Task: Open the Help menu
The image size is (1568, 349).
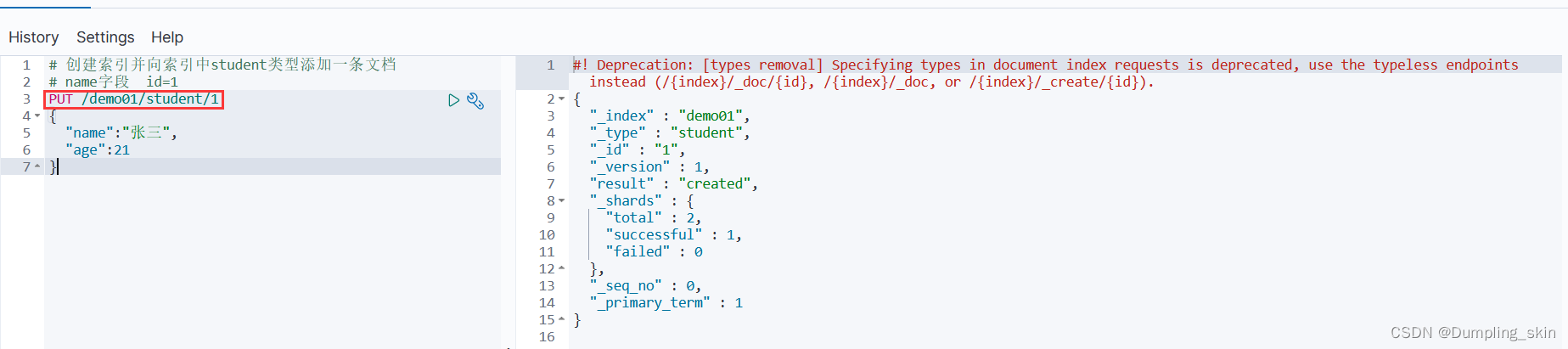Action: coord(167,37)
